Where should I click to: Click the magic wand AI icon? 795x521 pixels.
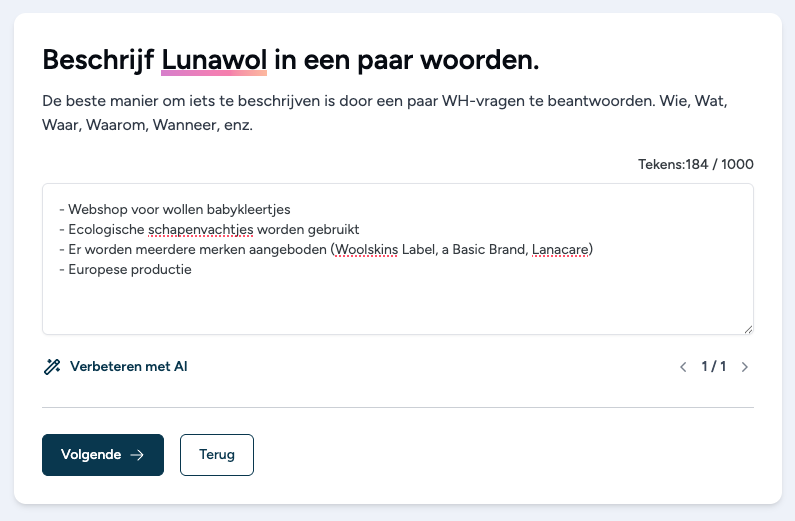[52, 366]
